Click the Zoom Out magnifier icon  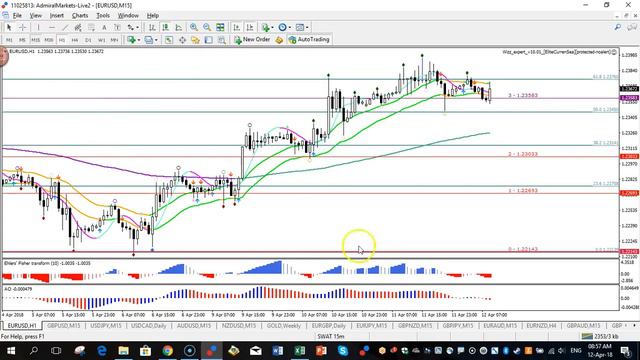click(x=207, y=27)
